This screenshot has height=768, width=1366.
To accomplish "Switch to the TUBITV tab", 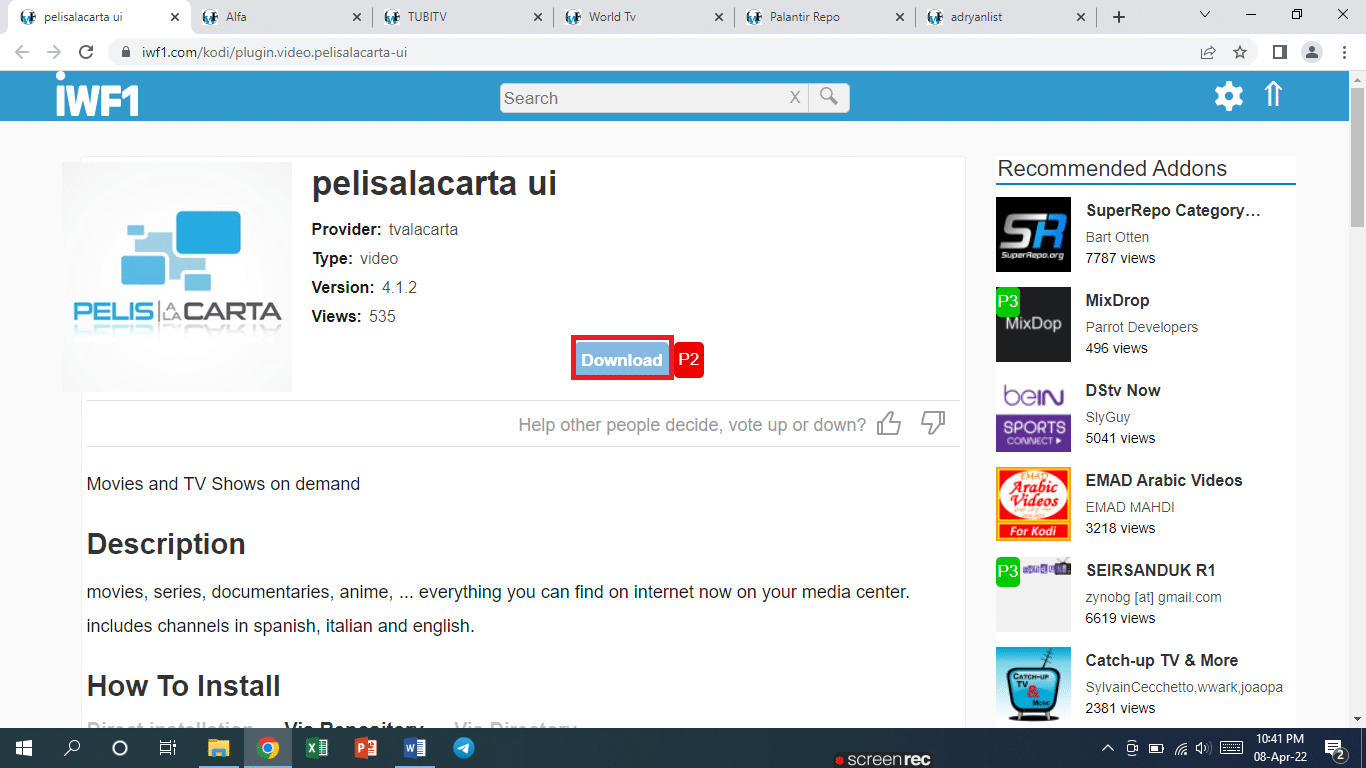I will point(461,17).
